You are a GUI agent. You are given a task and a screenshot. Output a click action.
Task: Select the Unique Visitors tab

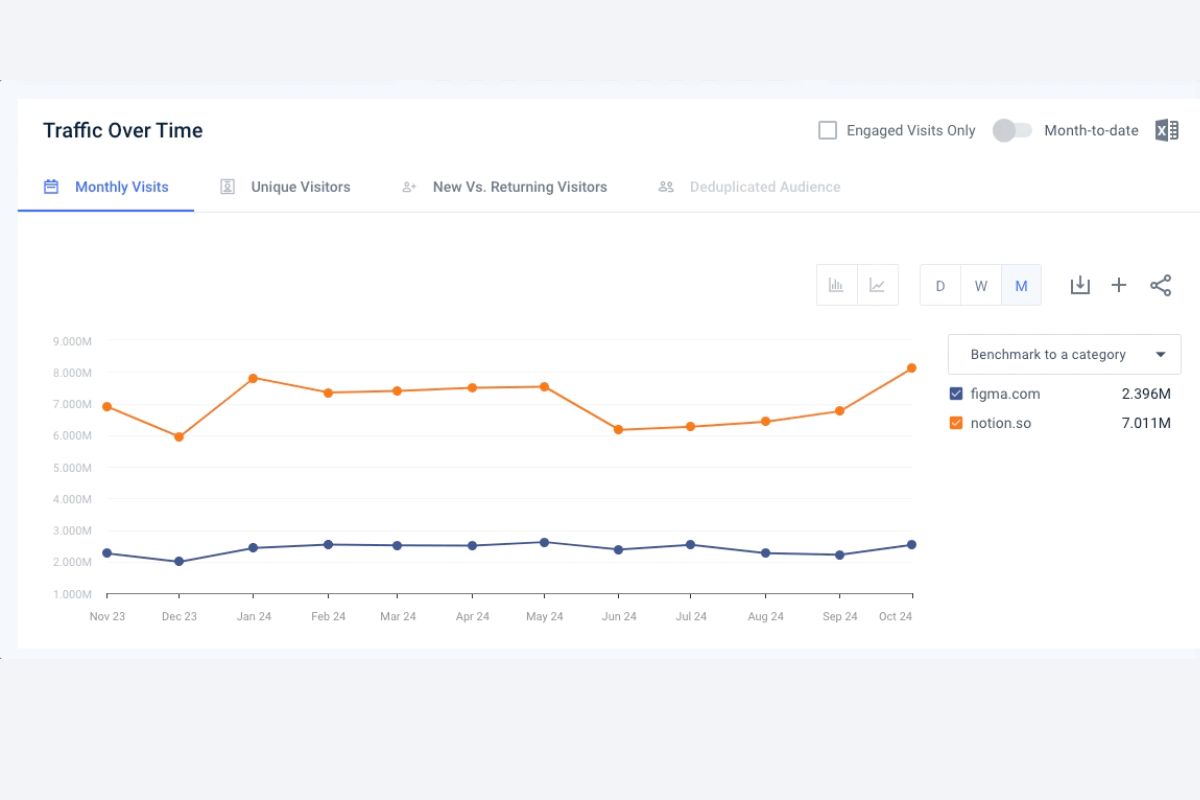click(x=301, y=186)
